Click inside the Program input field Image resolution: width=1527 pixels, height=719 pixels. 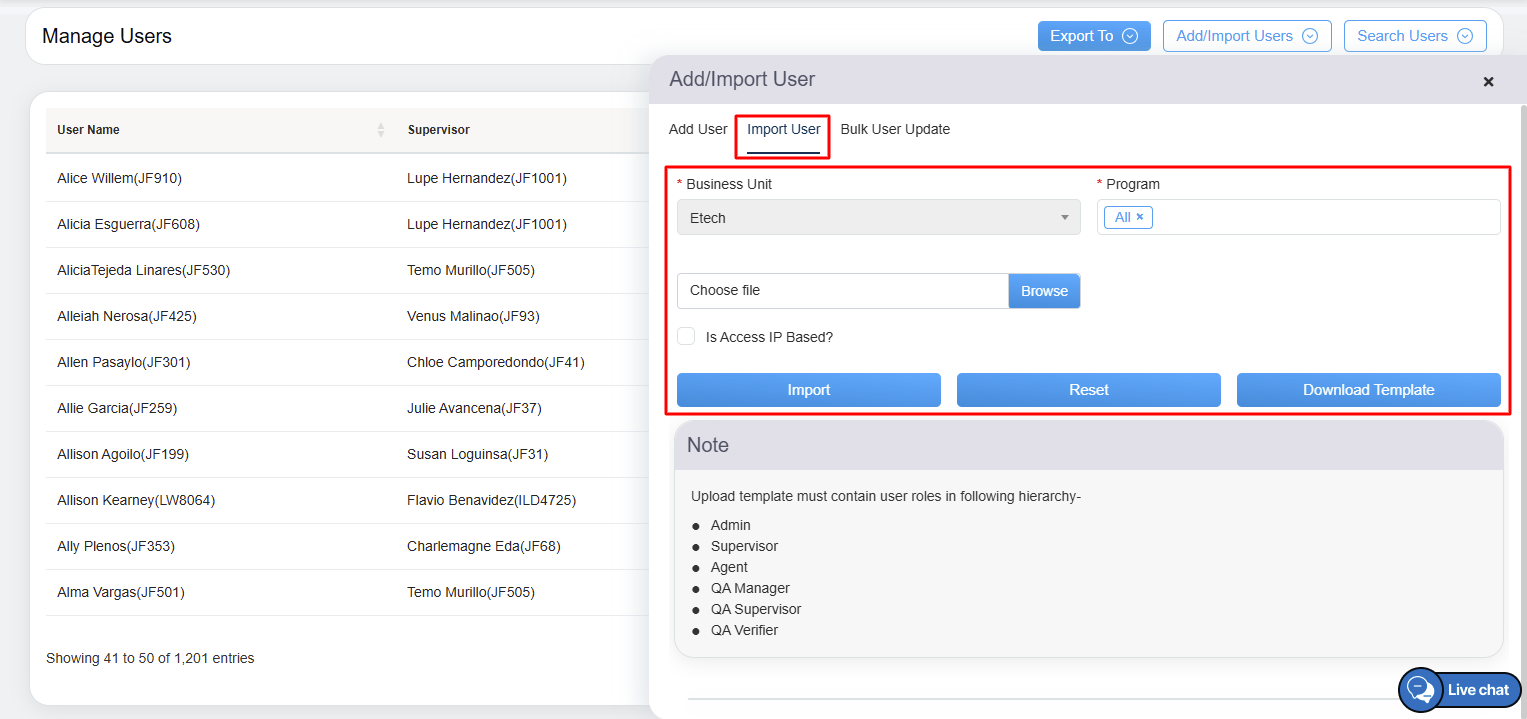(x=1320, y=217)
